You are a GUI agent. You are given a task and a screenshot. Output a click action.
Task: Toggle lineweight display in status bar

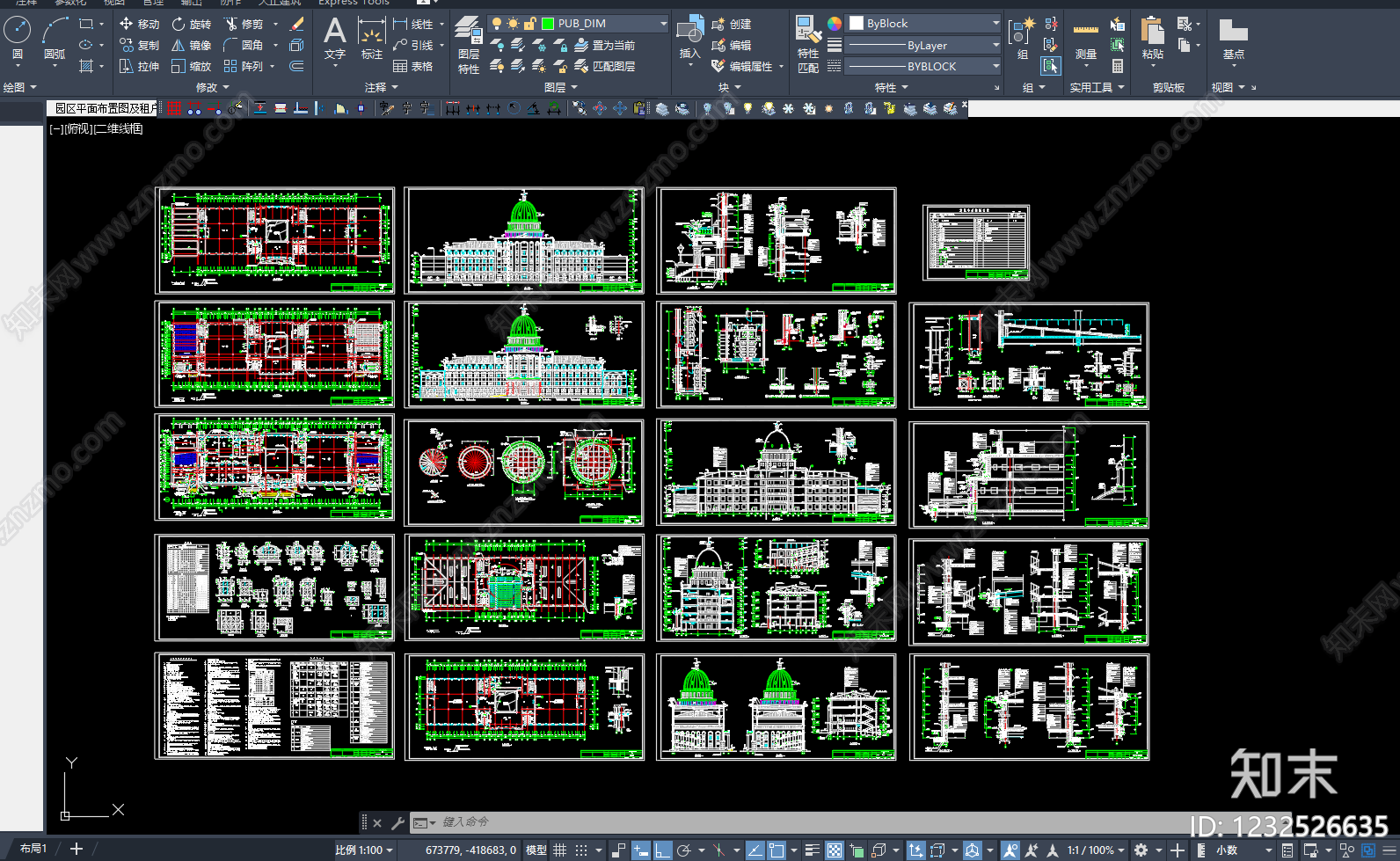[x=813, y=850]
